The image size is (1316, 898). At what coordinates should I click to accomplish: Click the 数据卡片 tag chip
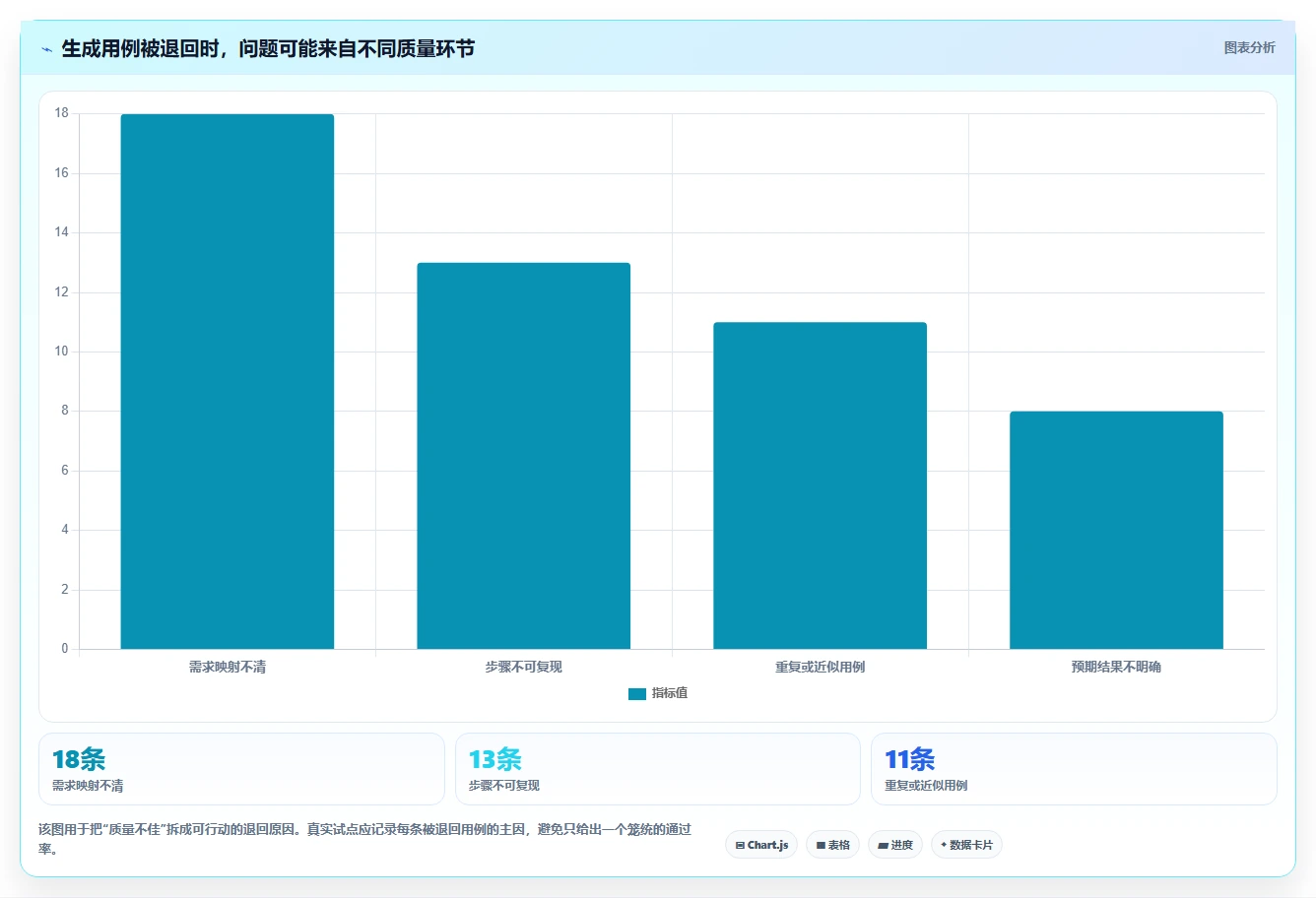[966, 845]
